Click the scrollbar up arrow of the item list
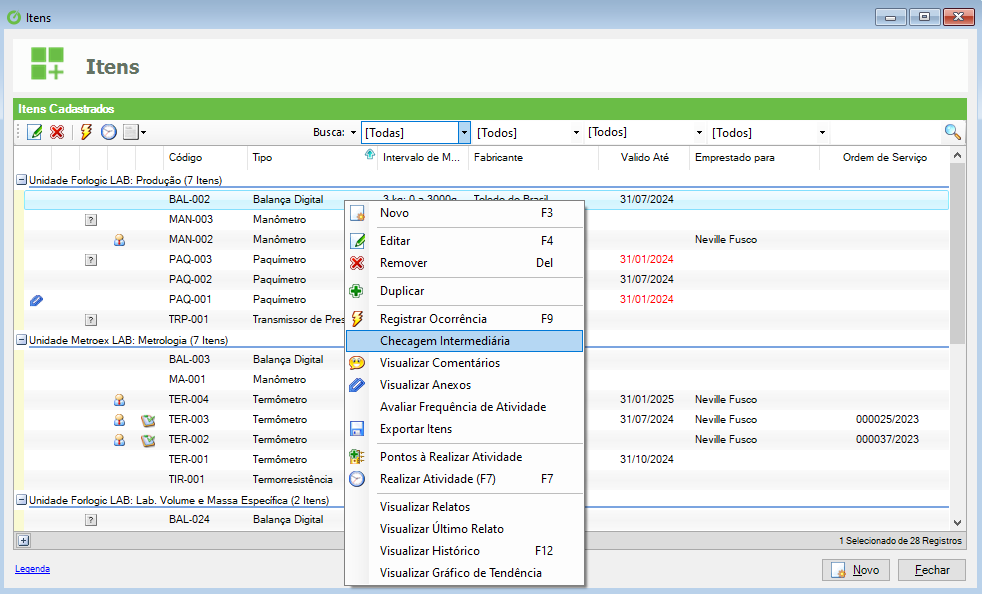The image size is (982, 594). [x=957, y=155]
